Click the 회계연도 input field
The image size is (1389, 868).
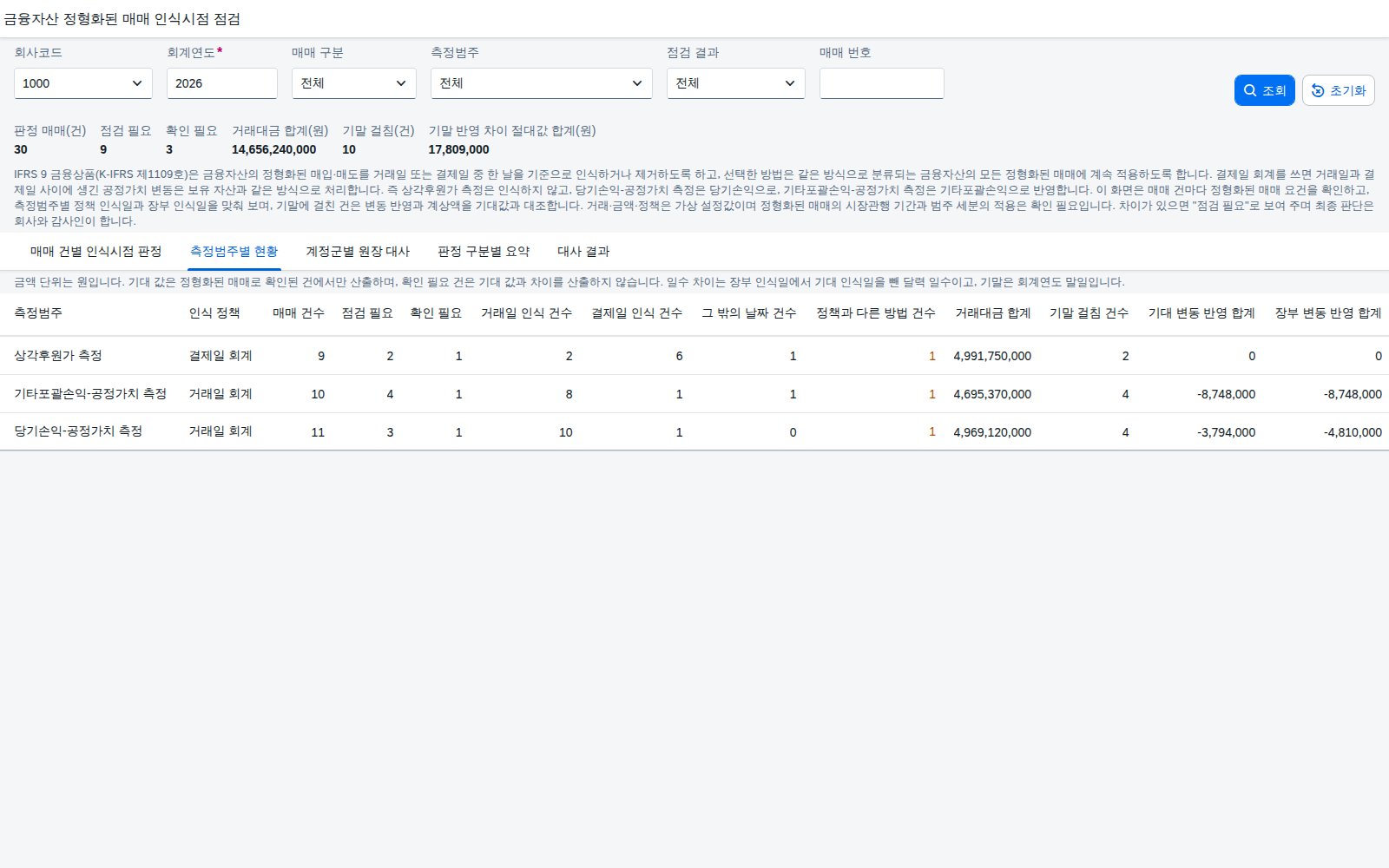222,83
